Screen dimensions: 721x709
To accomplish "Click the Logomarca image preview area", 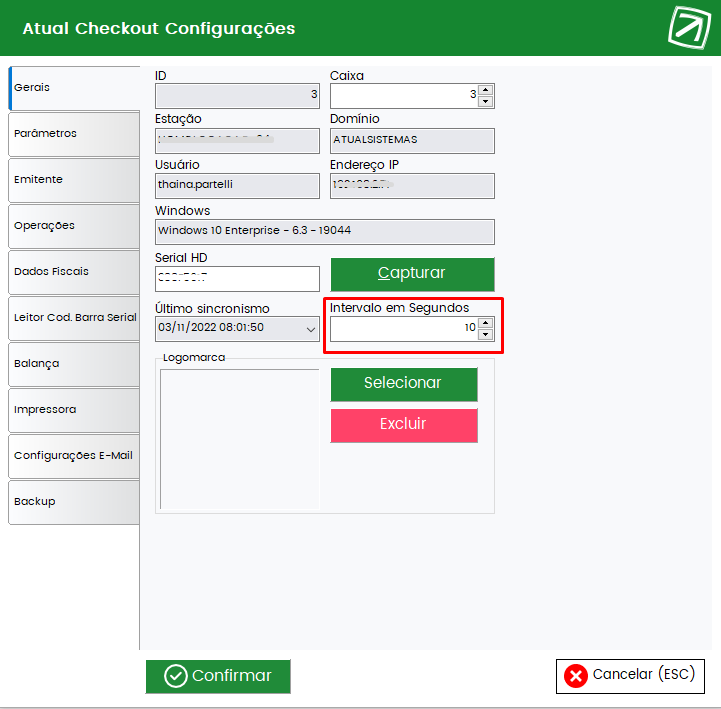I will point(240,439).
